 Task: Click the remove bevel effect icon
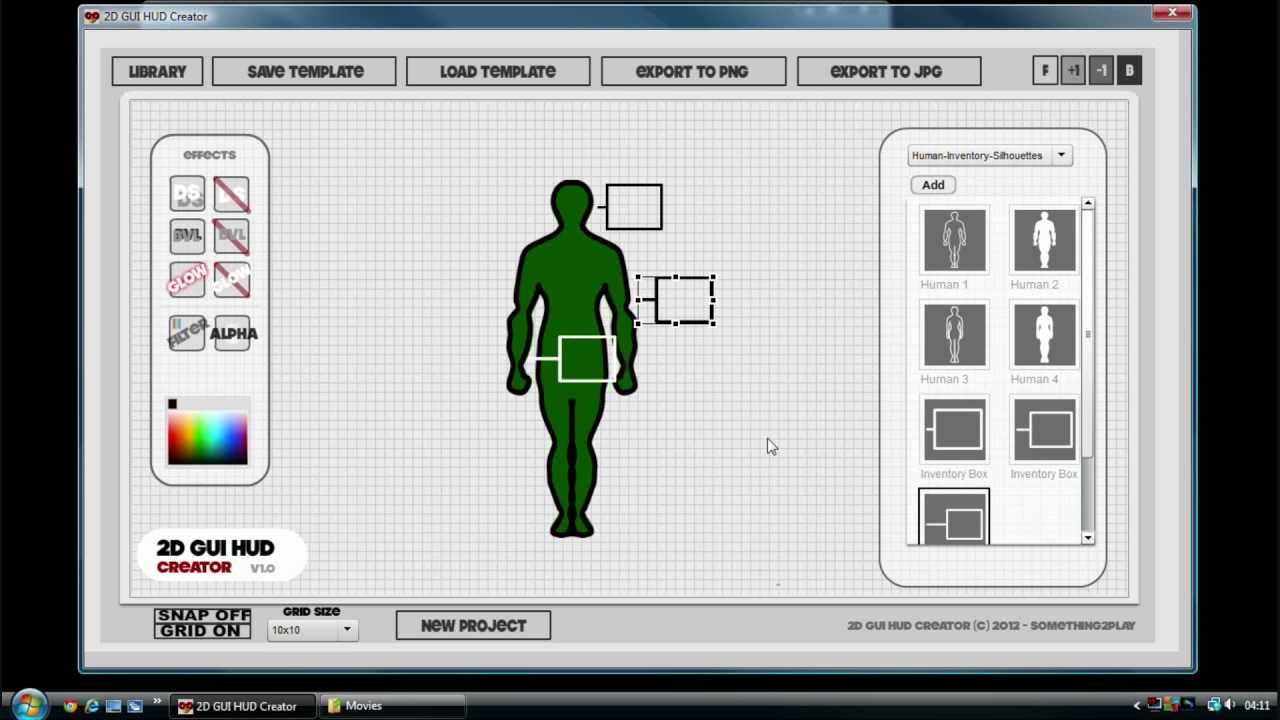231,235
